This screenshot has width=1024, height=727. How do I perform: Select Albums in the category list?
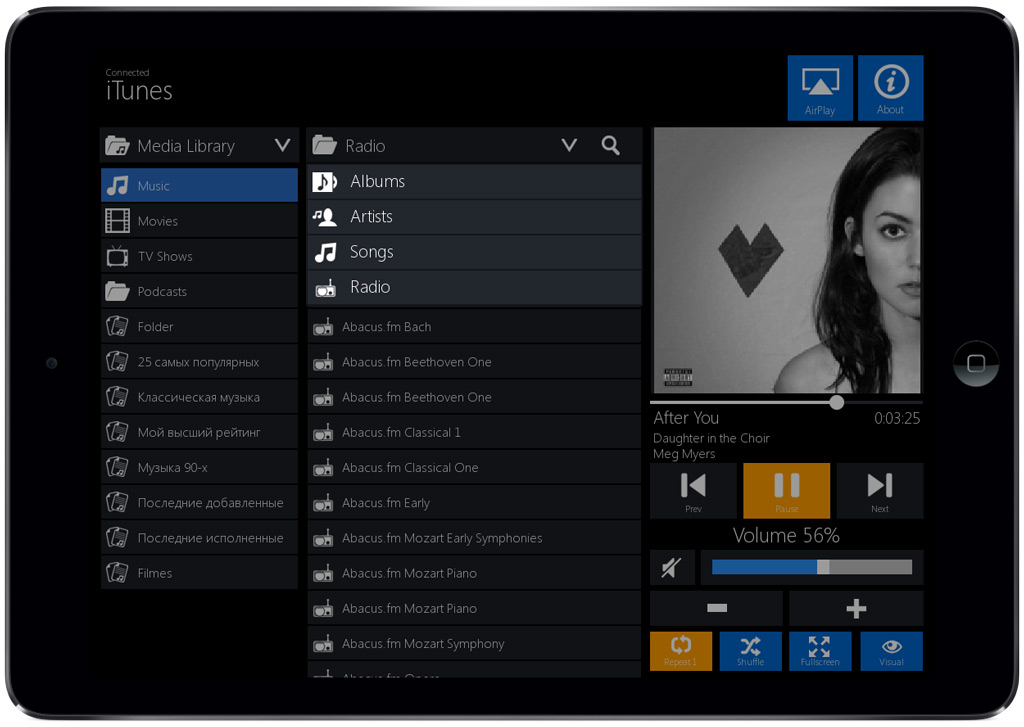[x=474, y=182]
